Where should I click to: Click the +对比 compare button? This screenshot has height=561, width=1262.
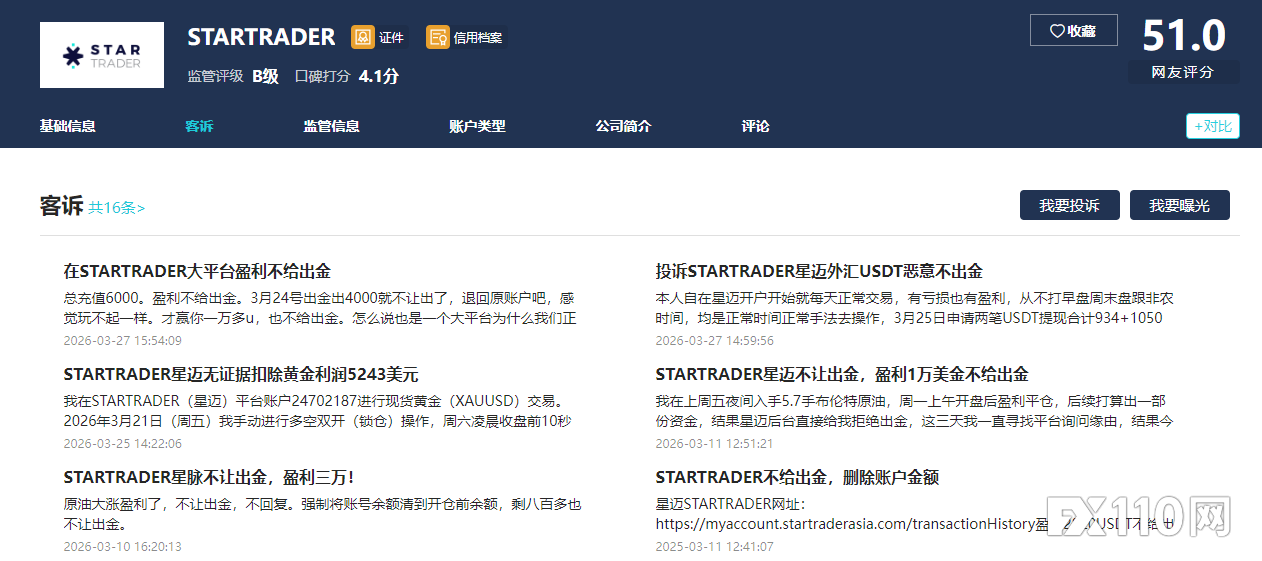(x=1213, y=126)
